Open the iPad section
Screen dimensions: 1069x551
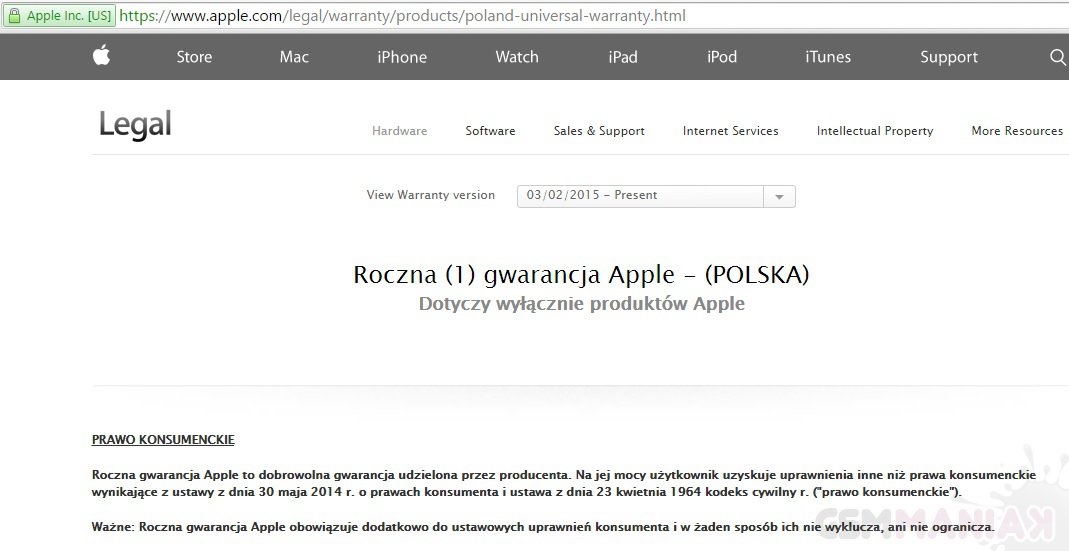623,57
